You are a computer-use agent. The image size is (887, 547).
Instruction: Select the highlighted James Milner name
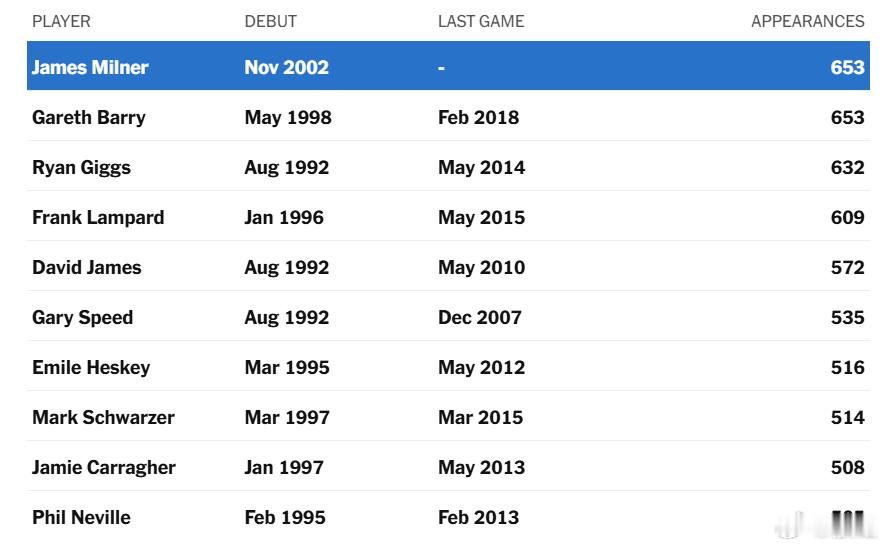(90, 67)
